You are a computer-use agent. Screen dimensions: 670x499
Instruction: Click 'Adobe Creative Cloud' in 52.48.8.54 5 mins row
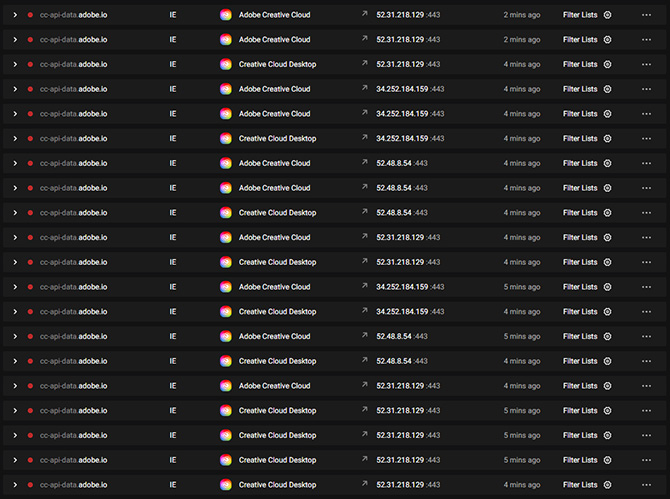click(274, 337)
